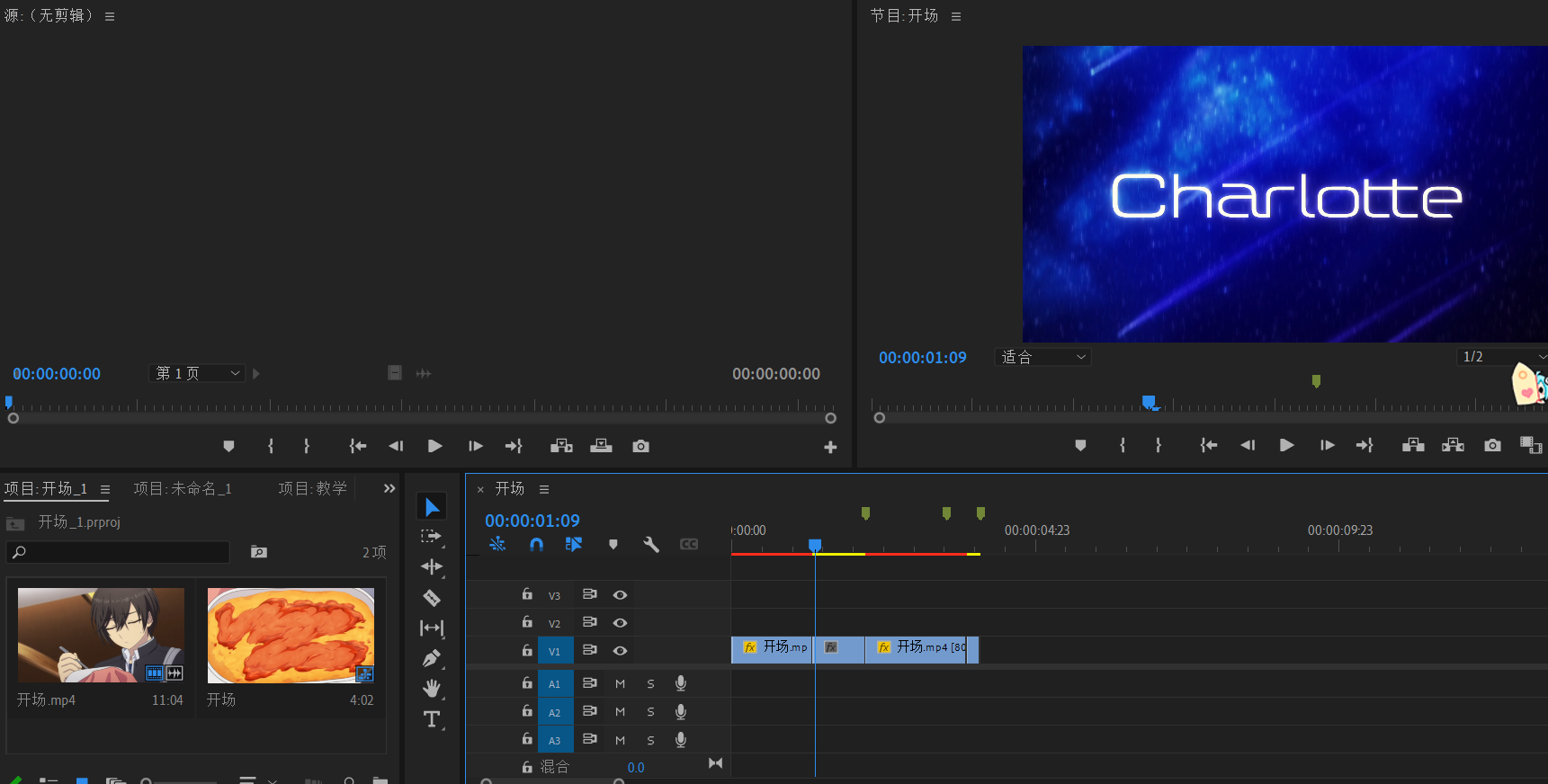This screenshot has height=784, width=1548.
Task: Open the 开场 timeline panel menu
Action: coord(544,489)
